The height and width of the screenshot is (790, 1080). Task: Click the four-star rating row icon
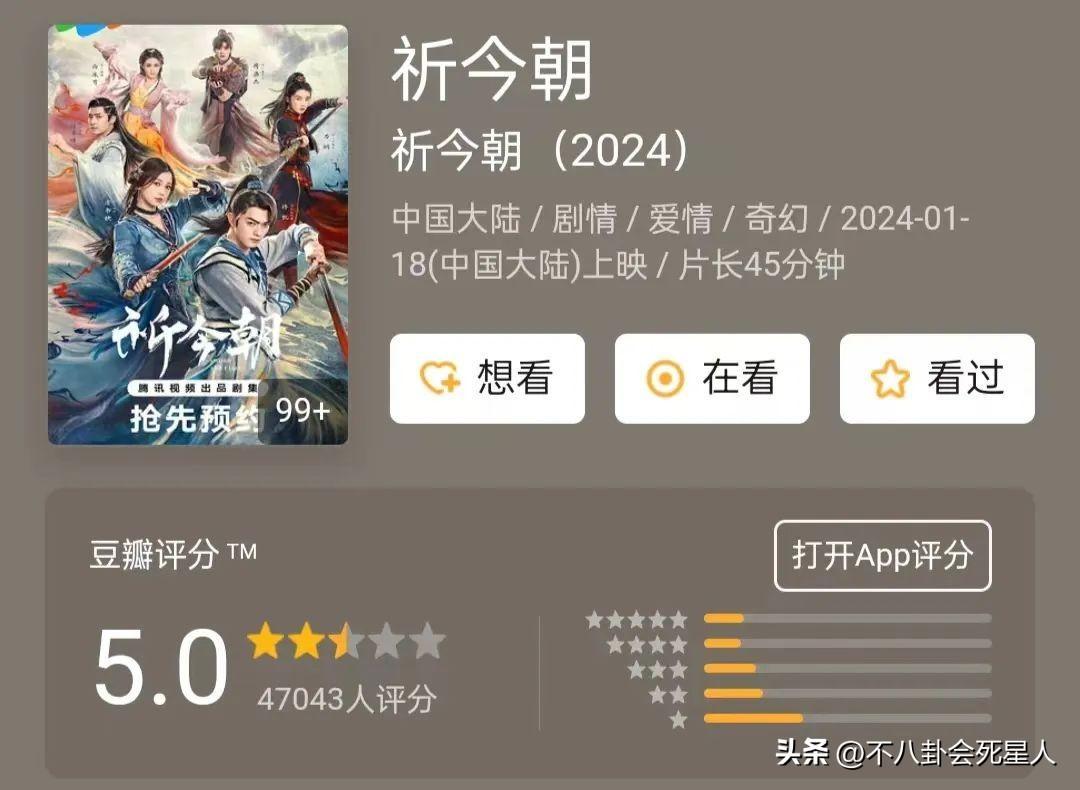pos(647,645)
